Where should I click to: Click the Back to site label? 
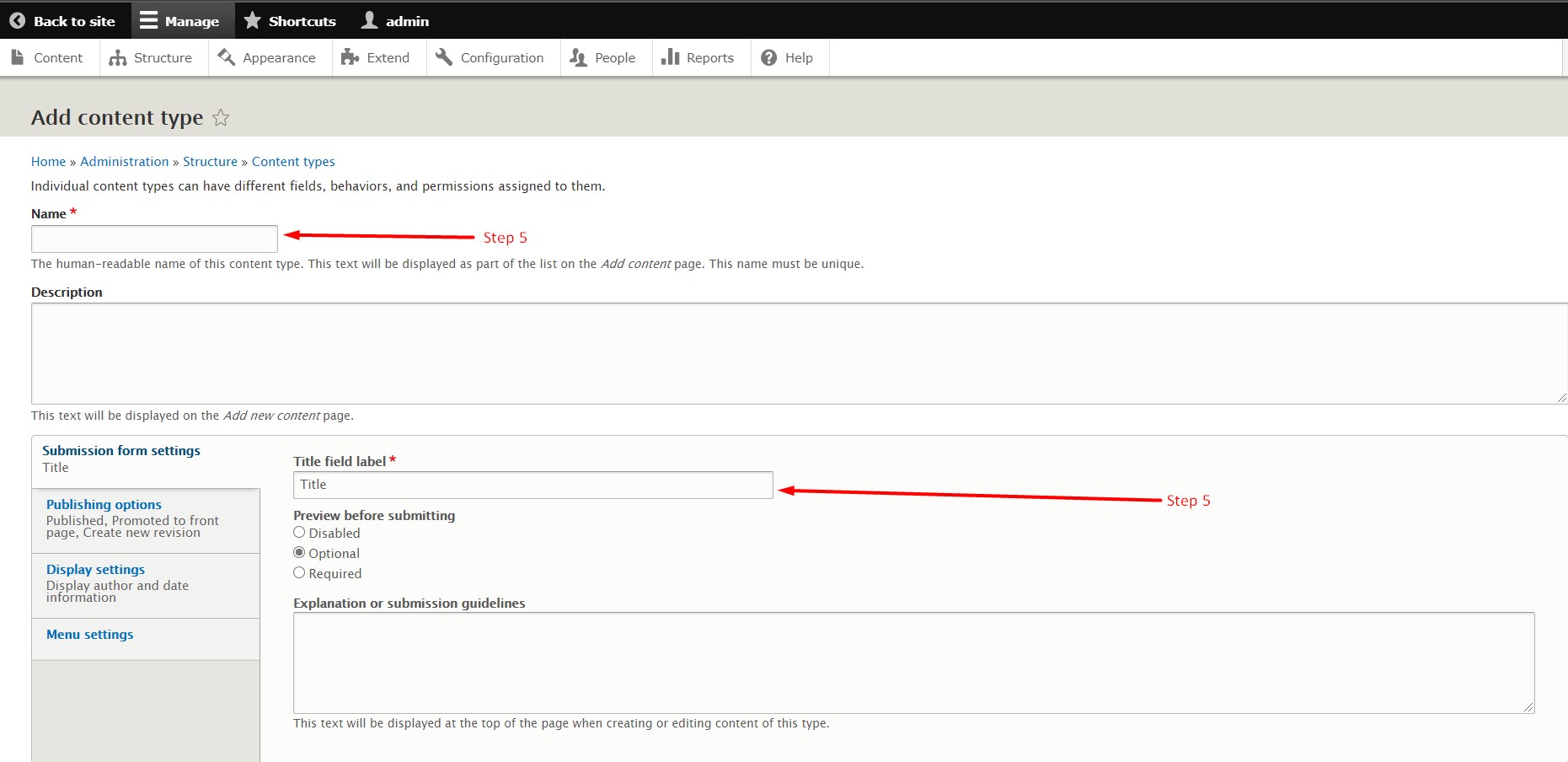click(74, 22)
